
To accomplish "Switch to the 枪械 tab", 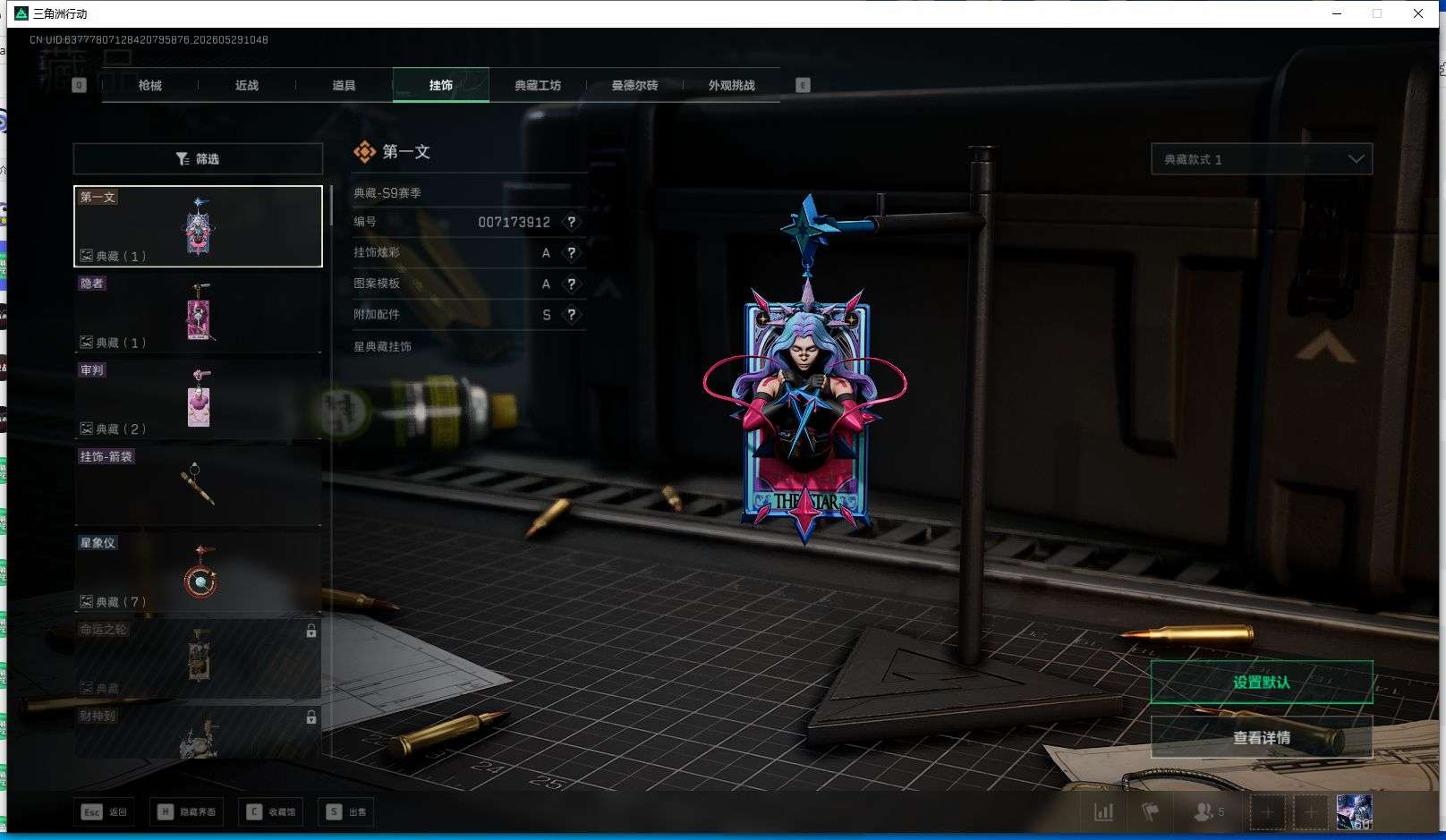I will (x=150, y=85).
